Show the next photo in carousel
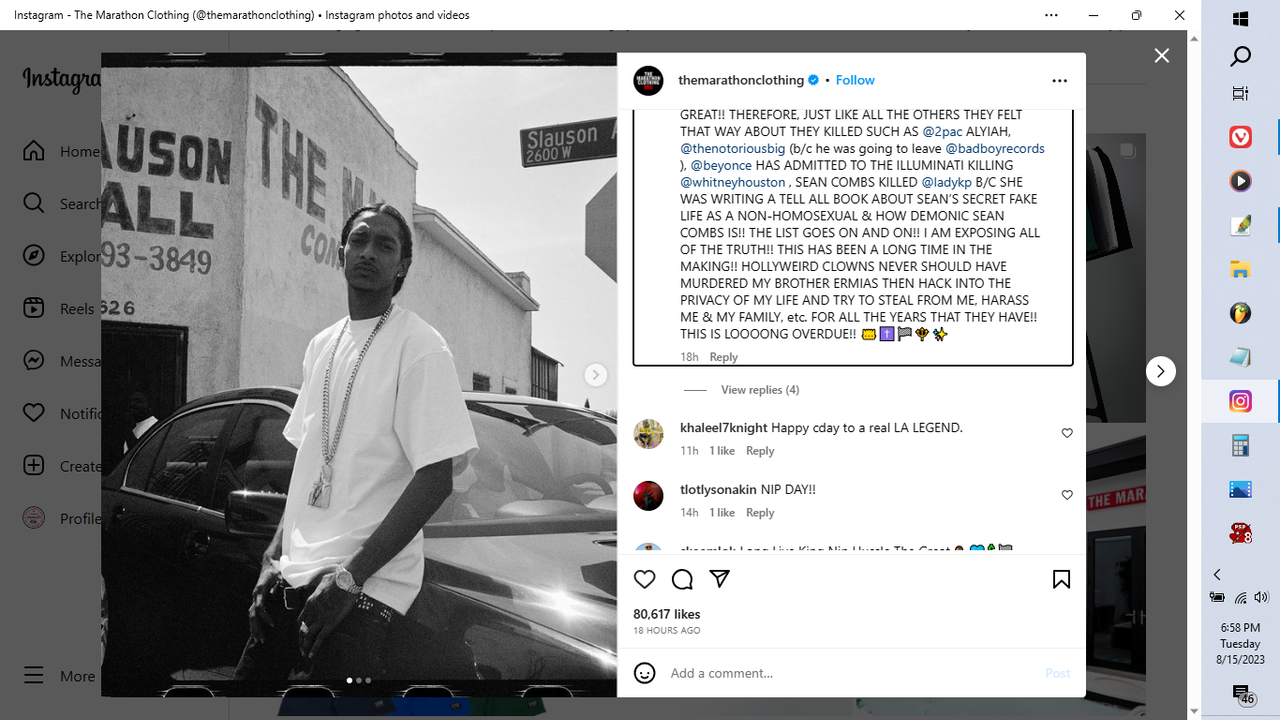The height and width of the screenshot is (720, 1280). 595,375
